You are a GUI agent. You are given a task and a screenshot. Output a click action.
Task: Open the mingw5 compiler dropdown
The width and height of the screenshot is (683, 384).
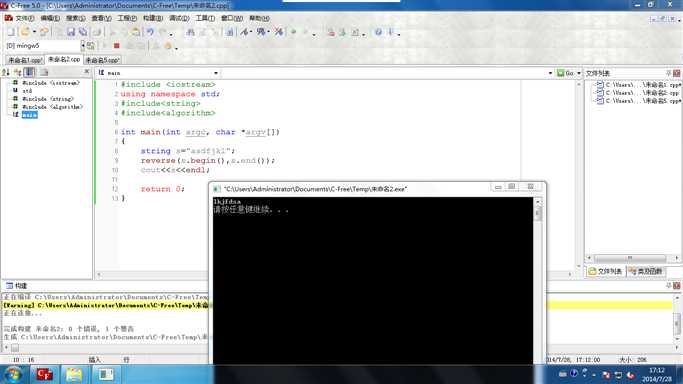(x=83, y=45)
